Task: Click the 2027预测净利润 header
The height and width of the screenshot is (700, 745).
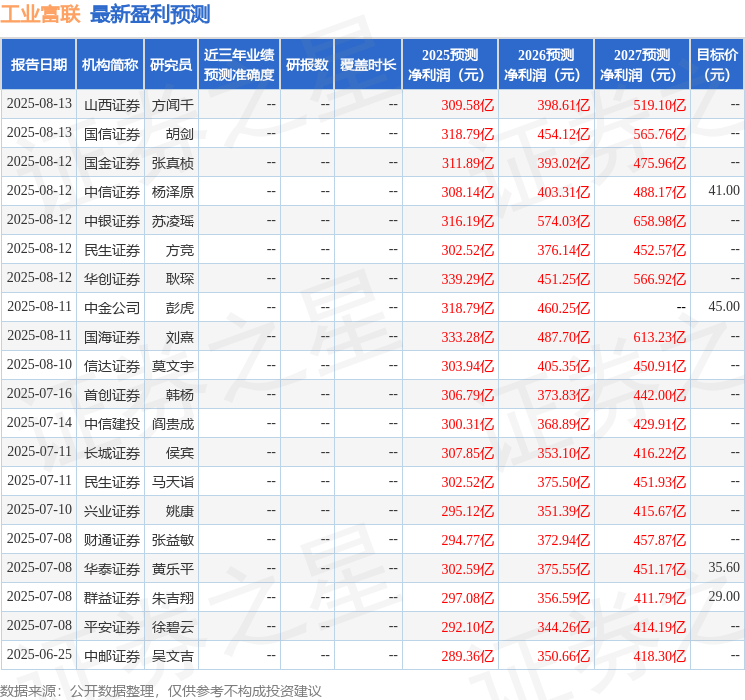Action: [642, 65]
